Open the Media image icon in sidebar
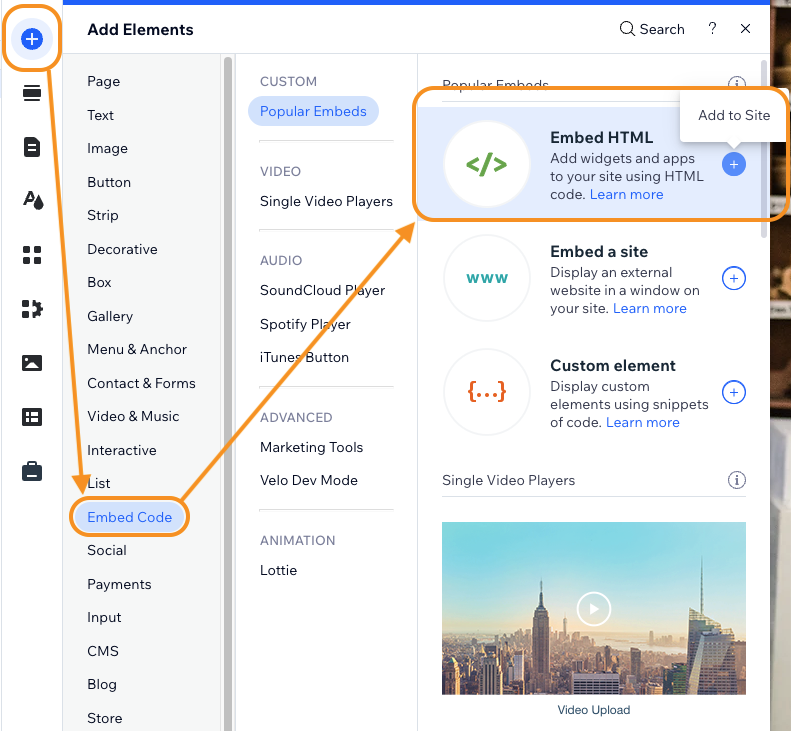Image resolution: width=791 pixels, height=731 pixels. (32, 363)
